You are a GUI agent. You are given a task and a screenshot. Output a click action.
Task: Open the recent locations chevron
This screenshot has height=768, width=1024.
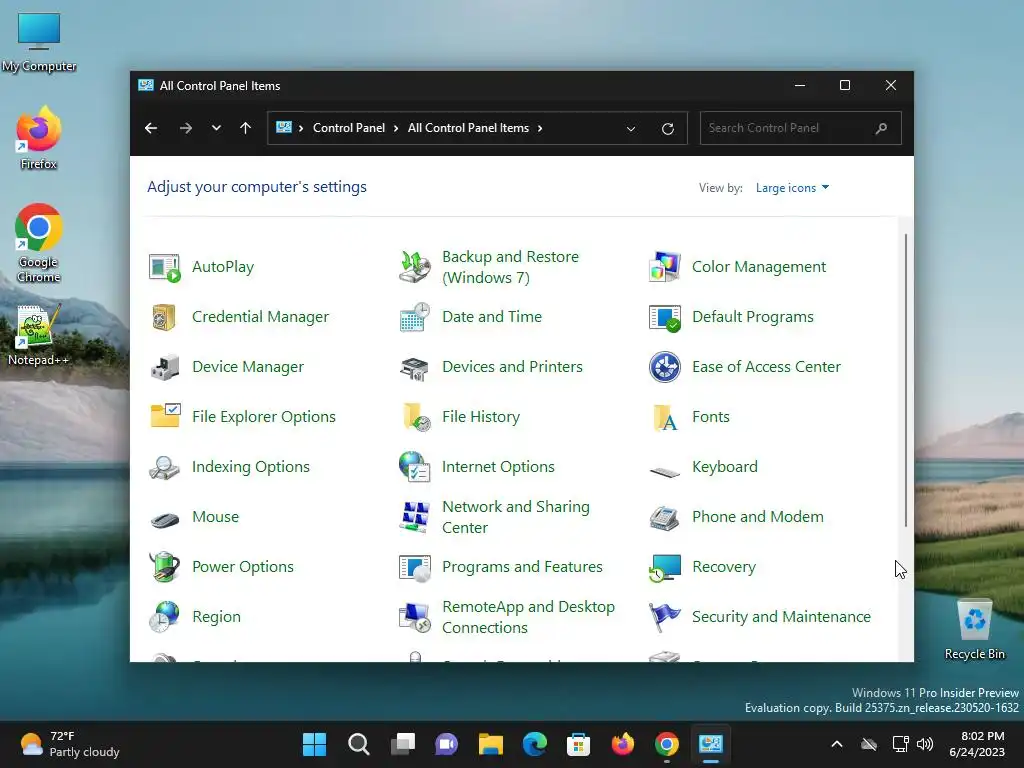(x=216, y=128)
